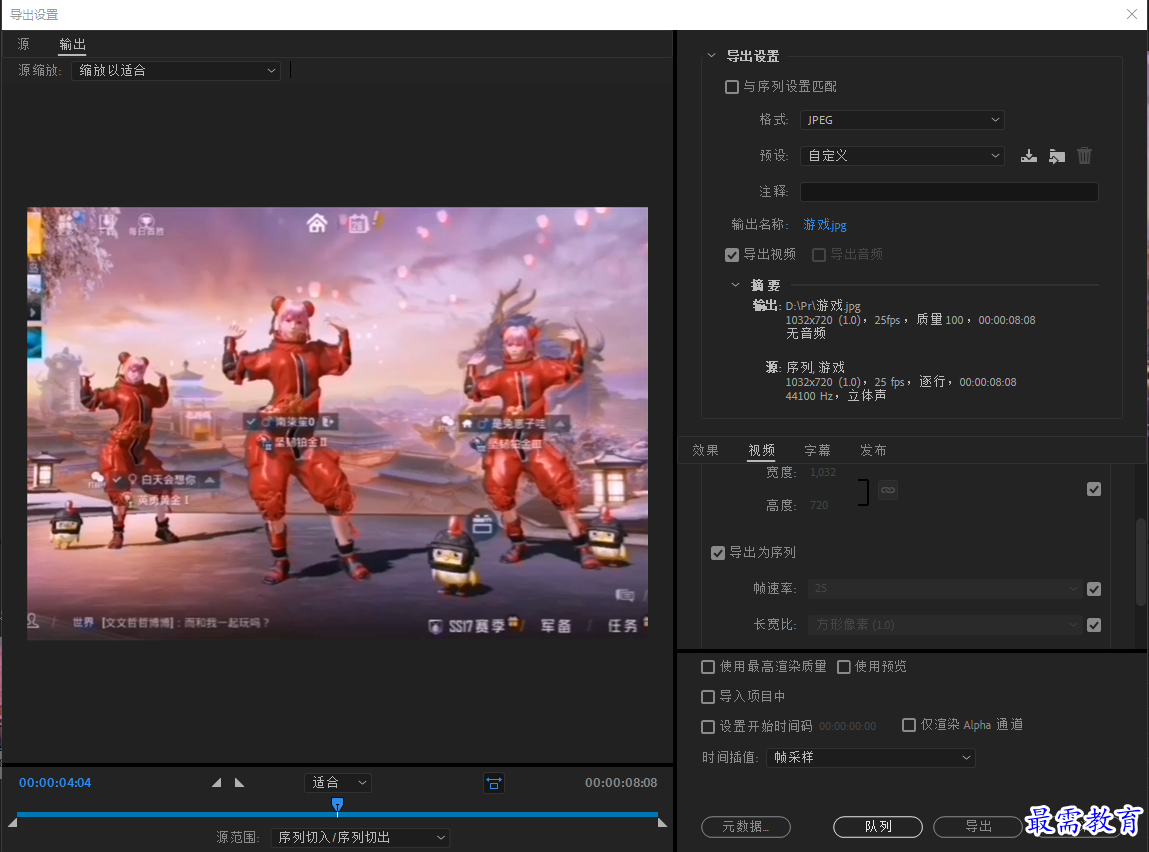Enable Use Maximum Render Quality
The height and width of the screenshot is (852, 1149).
tap(708, 667)
